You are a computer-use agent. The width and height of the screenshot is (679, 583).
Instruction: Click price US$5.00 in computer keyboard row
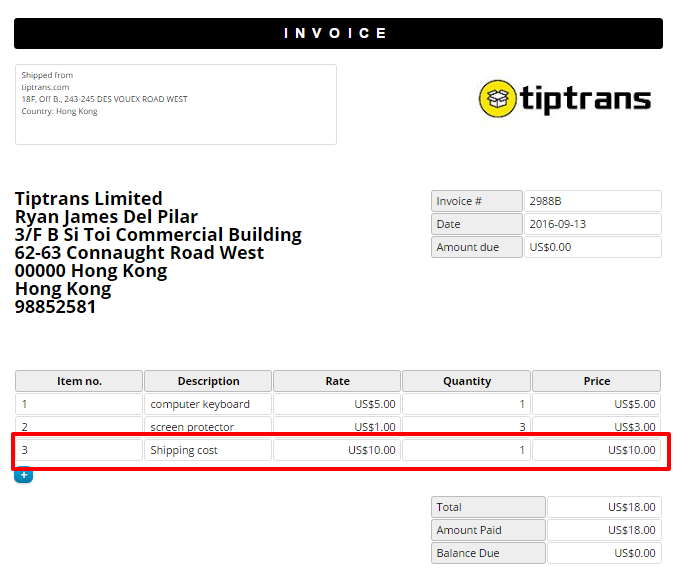click(x=596, y=404)
